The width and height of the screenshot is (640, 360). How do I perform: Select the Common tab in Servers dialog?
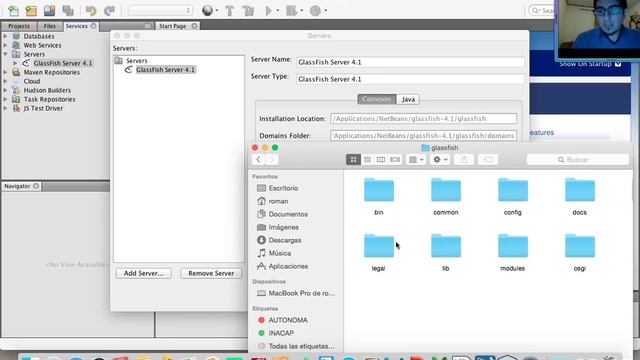pos(376,99)
